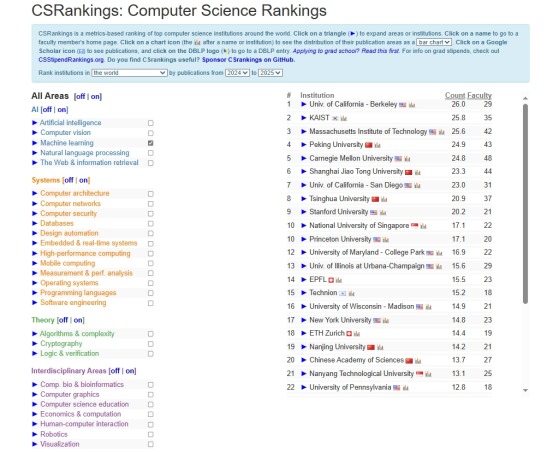Click scrollbar up arrow of rankings list
Viewport: 554px width, 452px height.
click(525, 98)
